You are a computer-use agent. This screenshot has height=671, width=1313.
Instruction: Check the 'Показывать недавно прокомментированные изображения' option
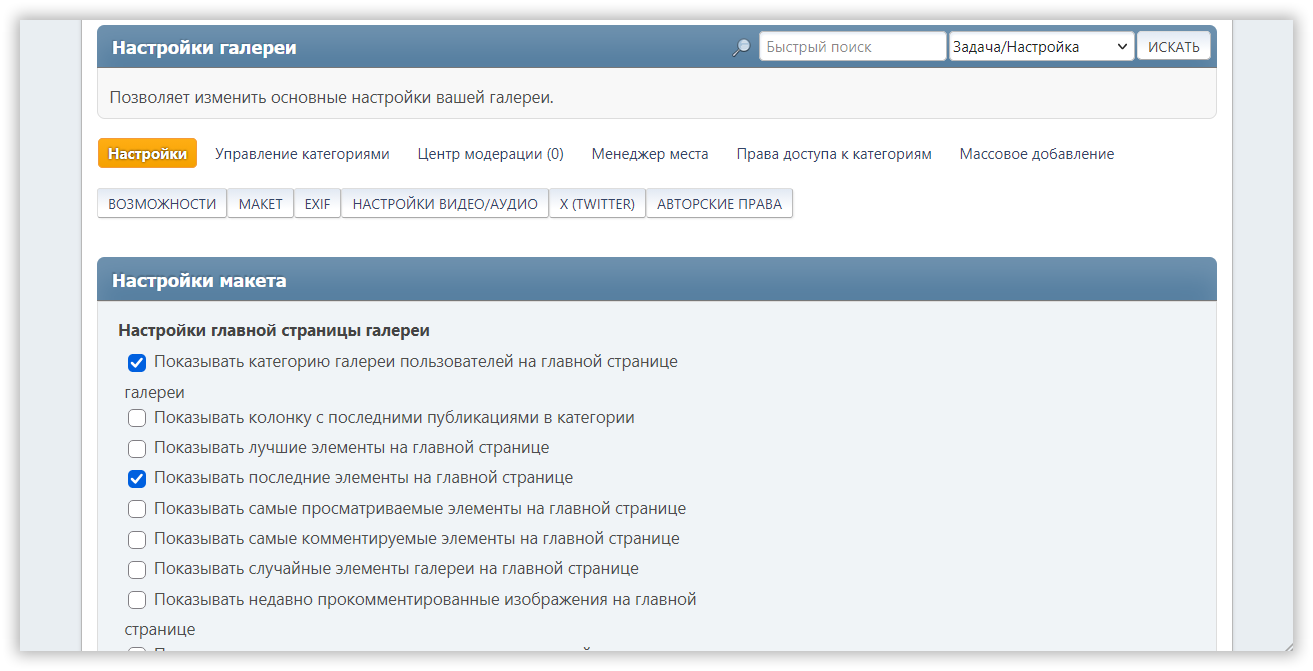(137, 600)
